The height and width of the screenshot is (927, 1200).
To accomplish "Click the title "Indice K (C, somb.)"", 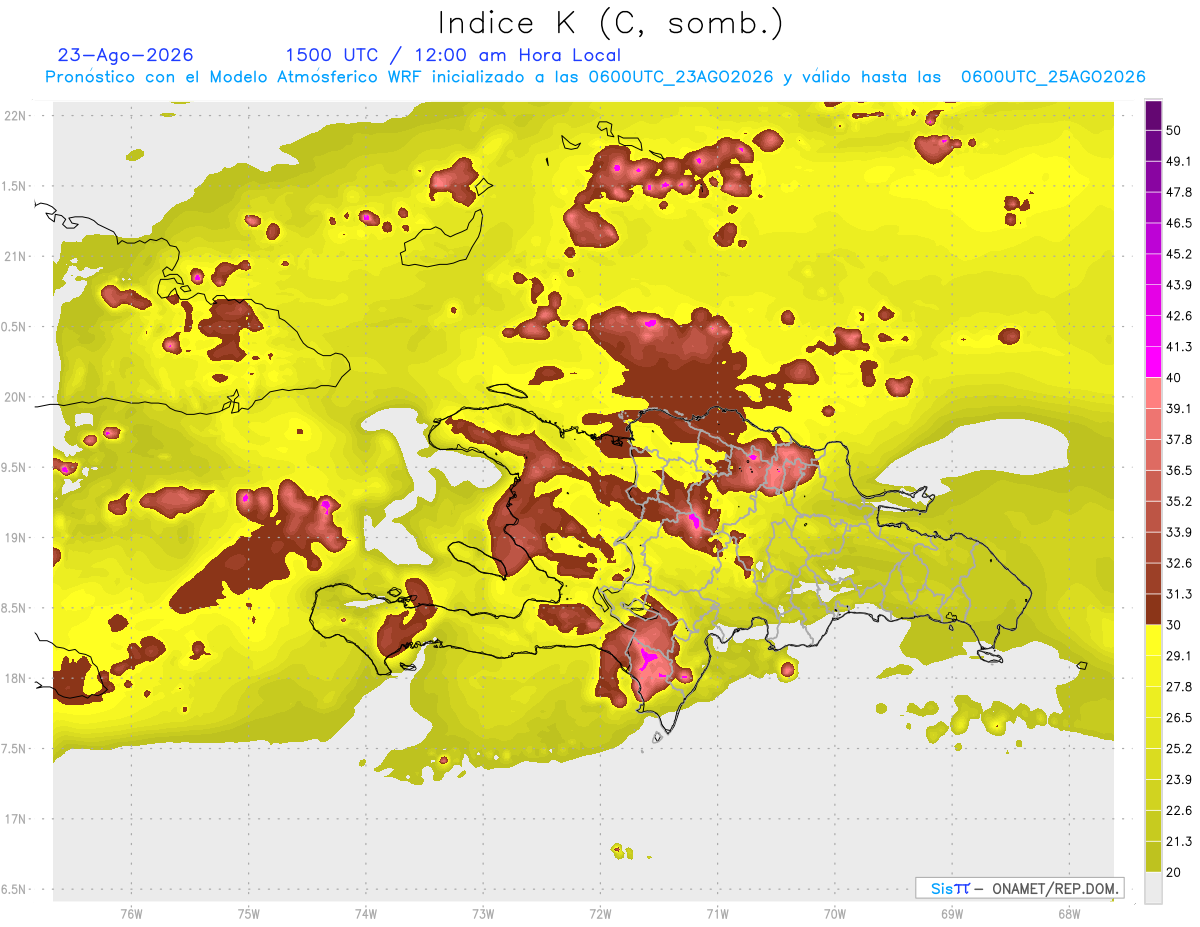I will pyautogui.click(x=610, y=24).
